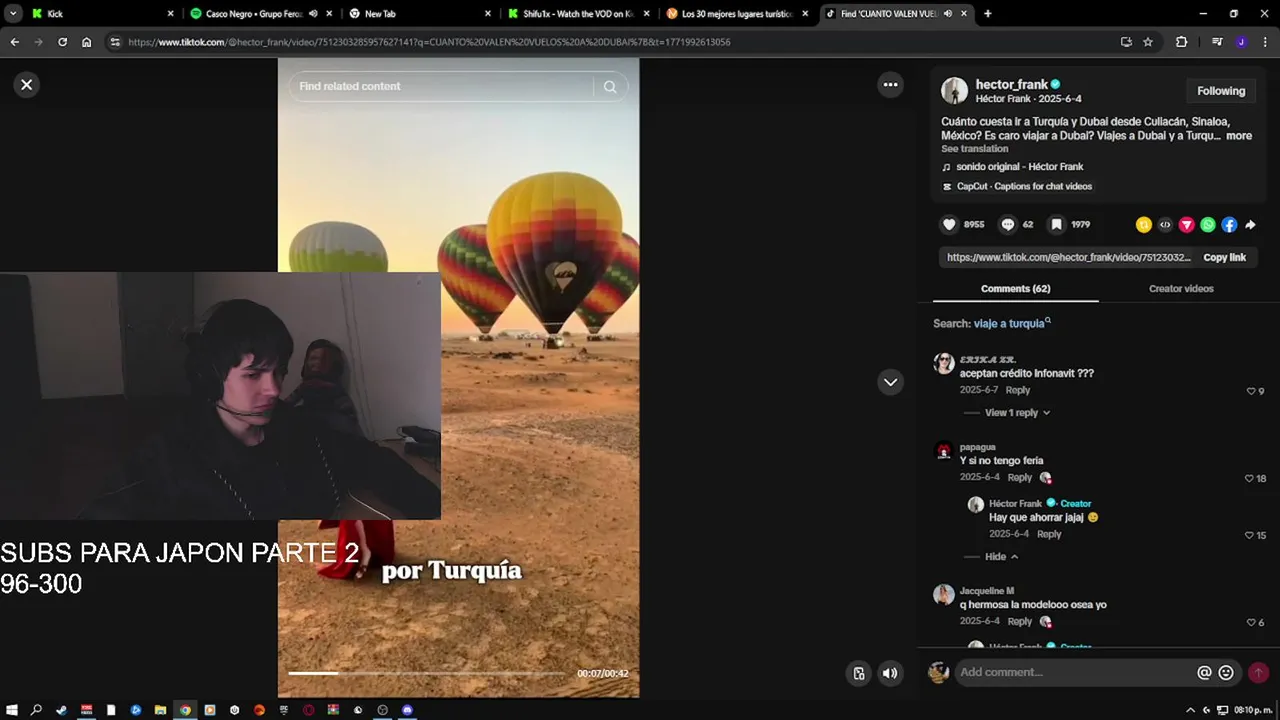Post comment with red arrow button
1280x720 pixels.
(1258, 673)
